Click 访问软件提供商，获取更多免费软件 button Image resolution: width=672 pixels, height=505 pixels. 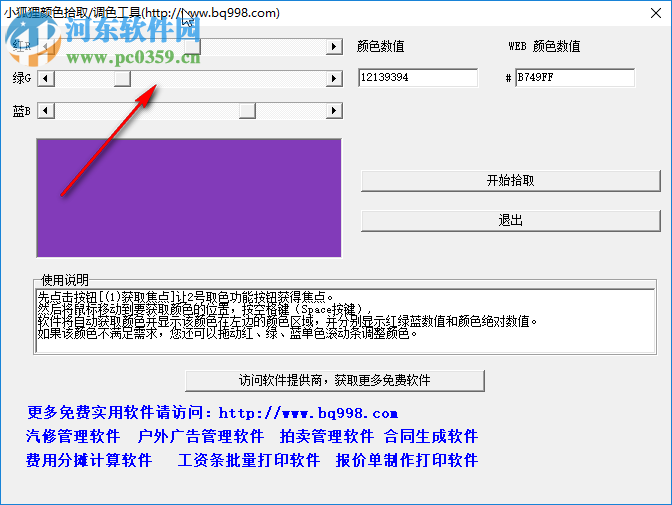(335, 381)
